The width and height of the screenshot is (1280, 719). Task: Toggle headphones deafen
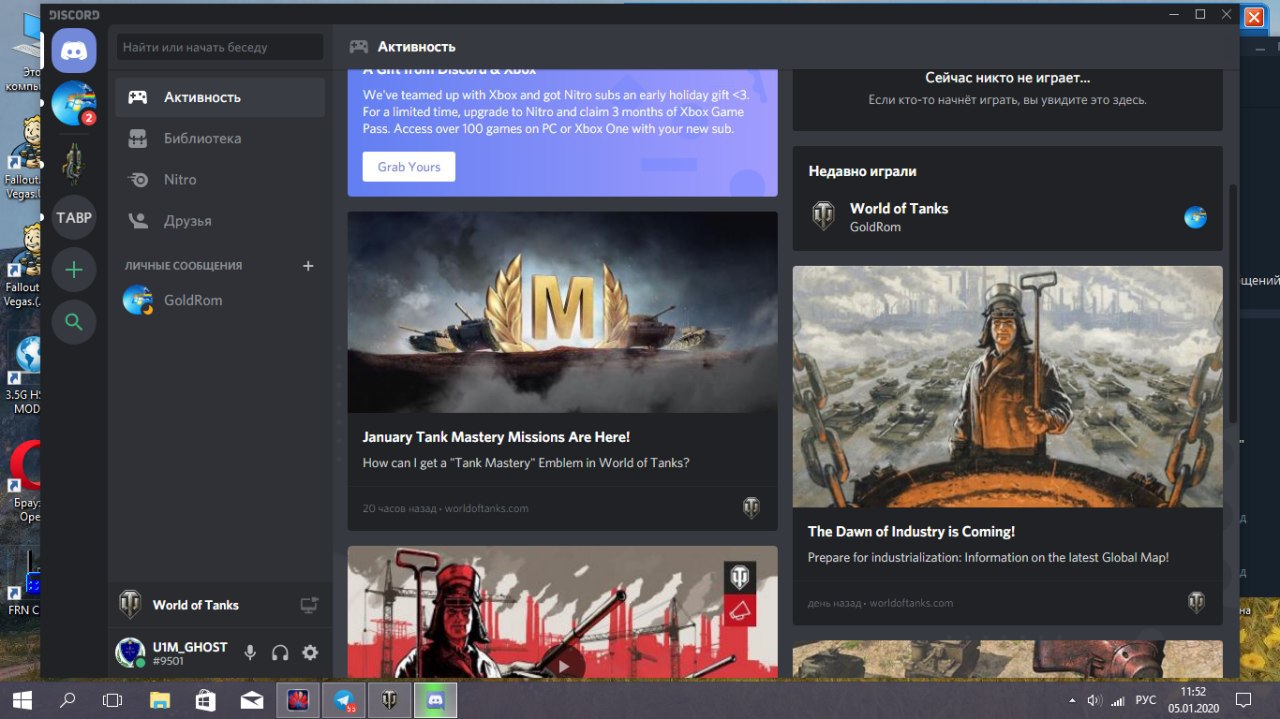tap(280, 653)
